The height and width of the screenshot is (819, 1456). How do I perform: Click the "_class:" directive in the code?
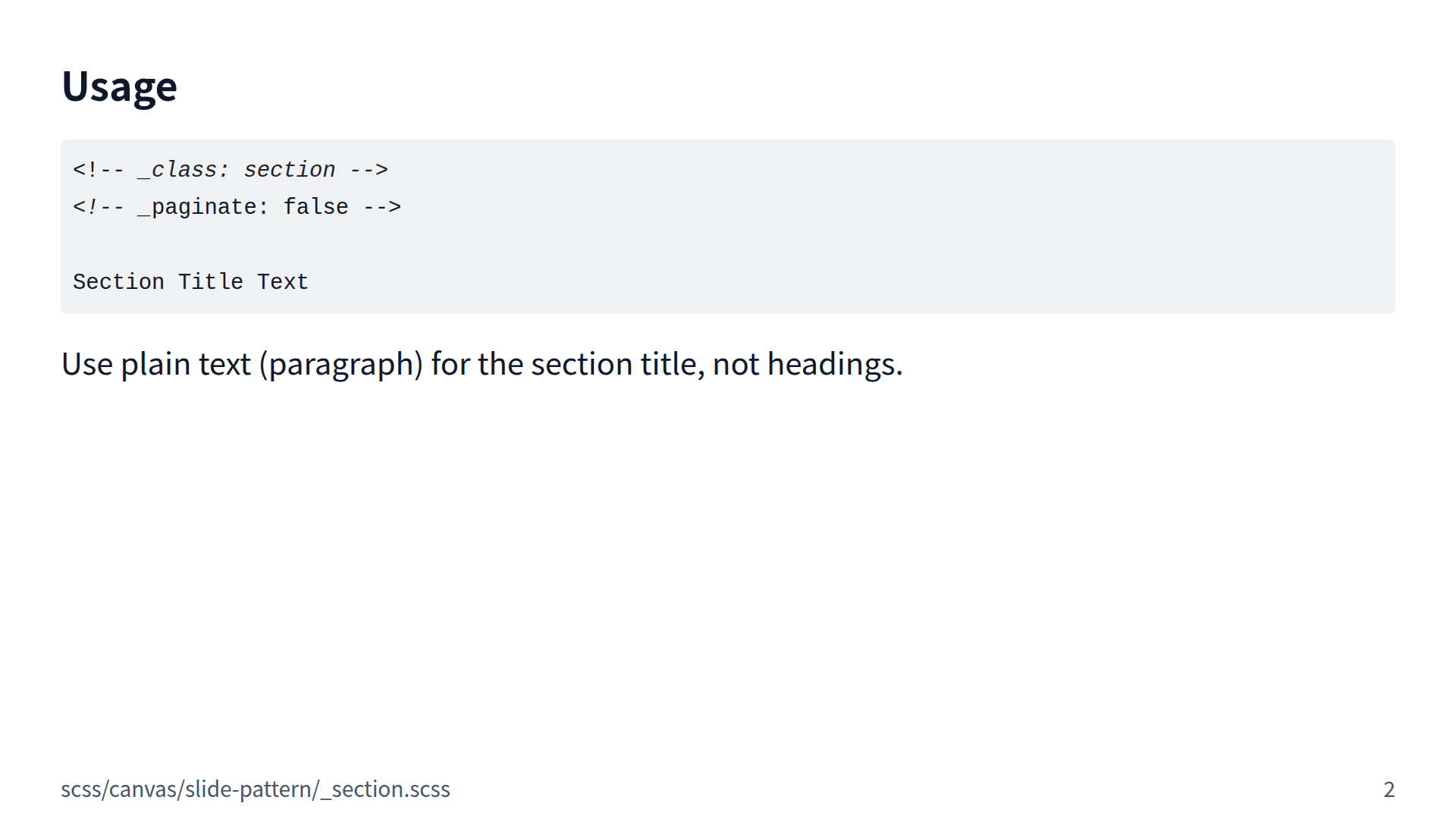pos(183,170)
